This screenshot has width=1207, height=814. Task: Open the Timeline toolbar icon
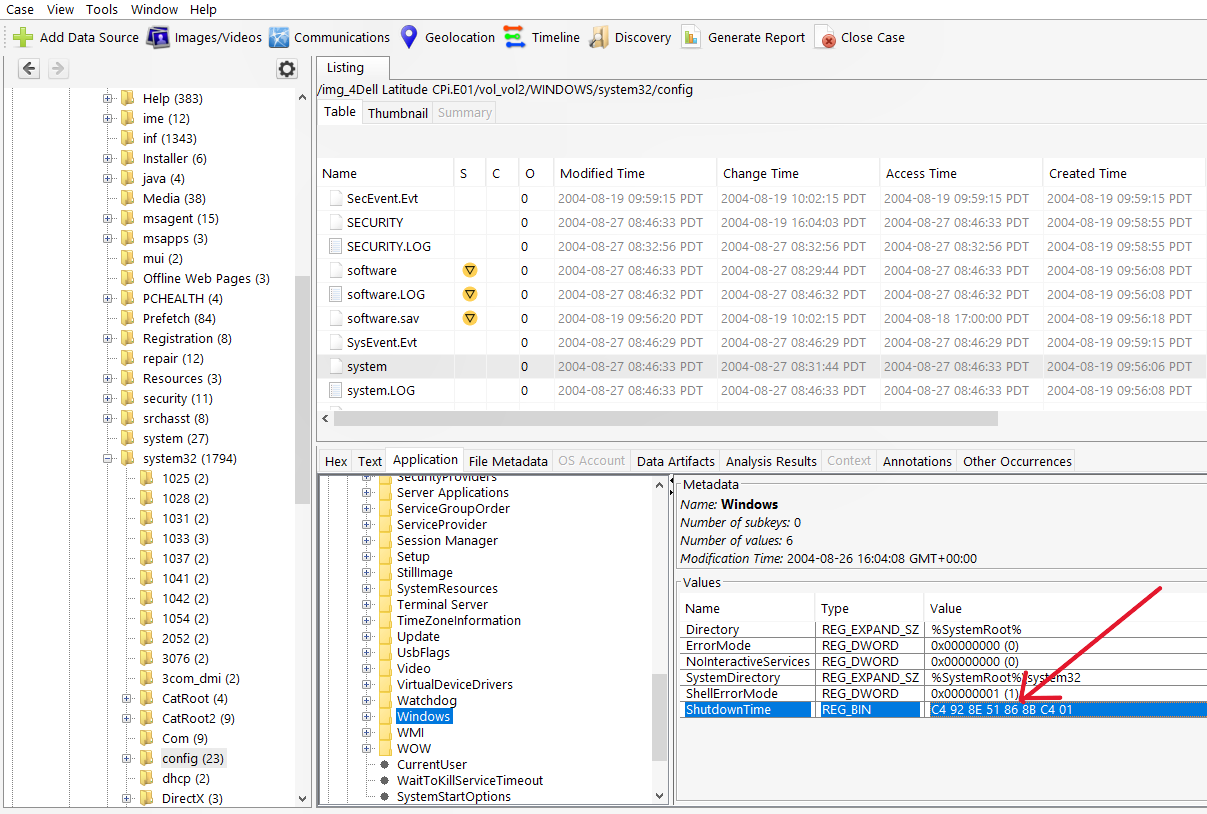[514, 38]
